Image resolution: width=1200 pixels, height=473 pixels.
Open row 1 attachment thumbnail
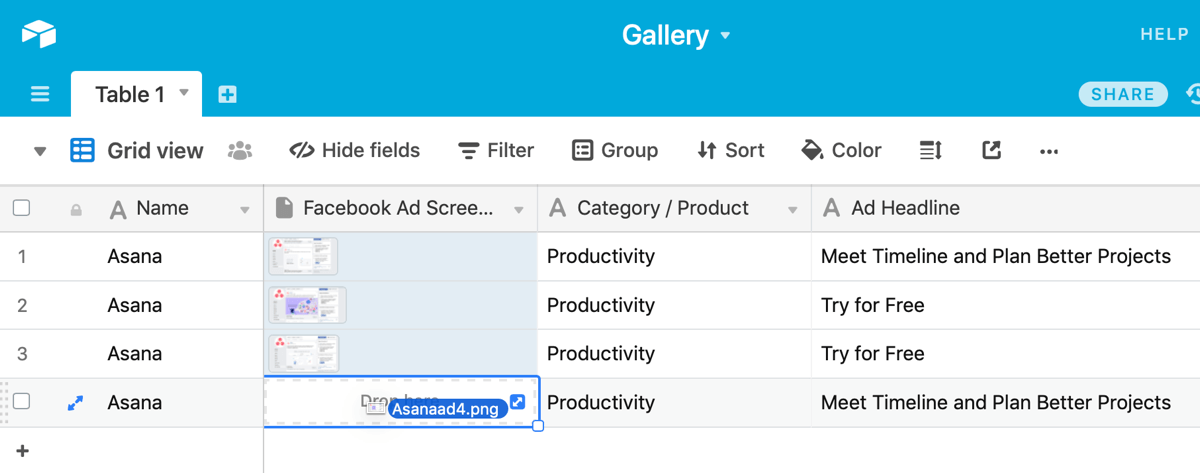pyautogui.click(x=303, y=256)
